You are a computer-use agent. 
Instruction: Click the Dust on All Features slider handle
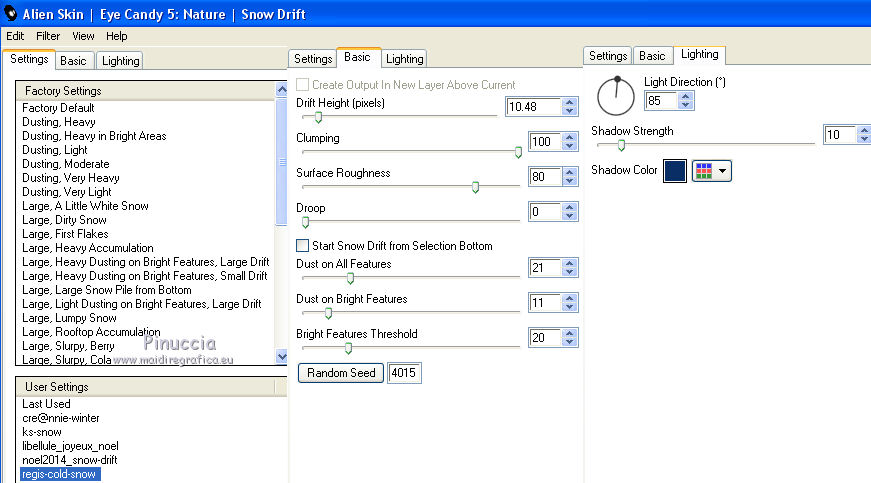click(x=351, y=278)
